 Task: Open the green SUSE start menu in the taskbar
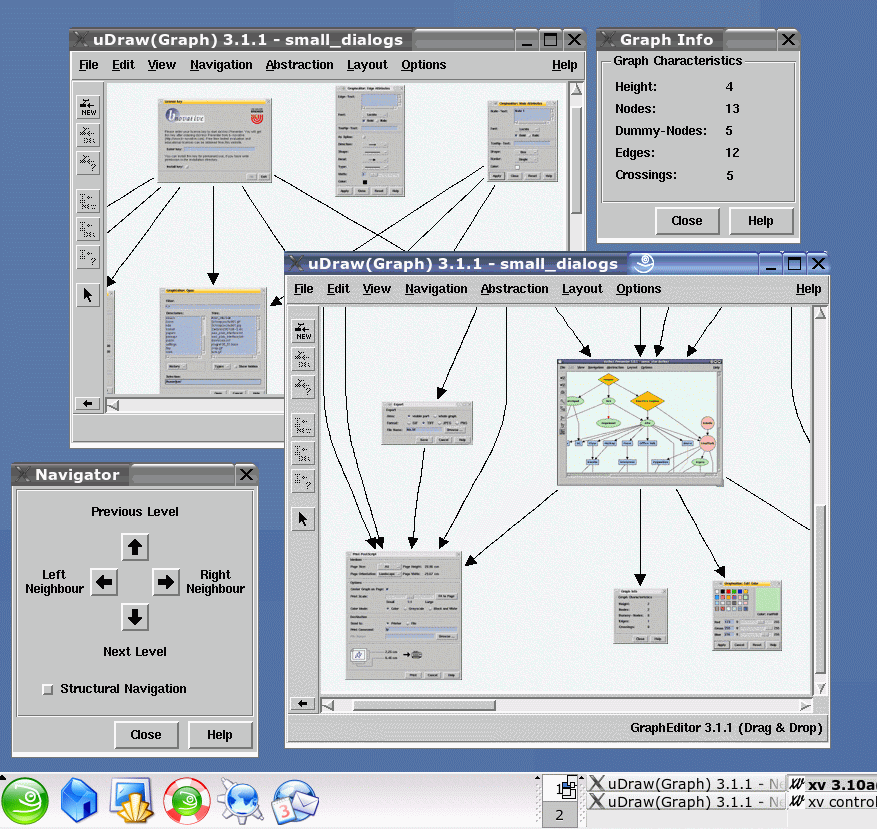(25, 801)
